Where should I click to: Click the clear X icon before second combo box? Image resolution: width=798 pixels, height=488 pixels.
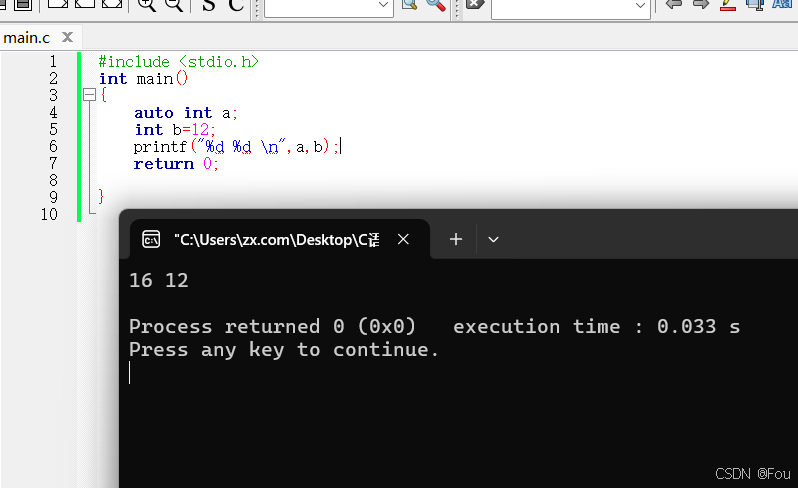pyautogui.click(x=475, y=4)
